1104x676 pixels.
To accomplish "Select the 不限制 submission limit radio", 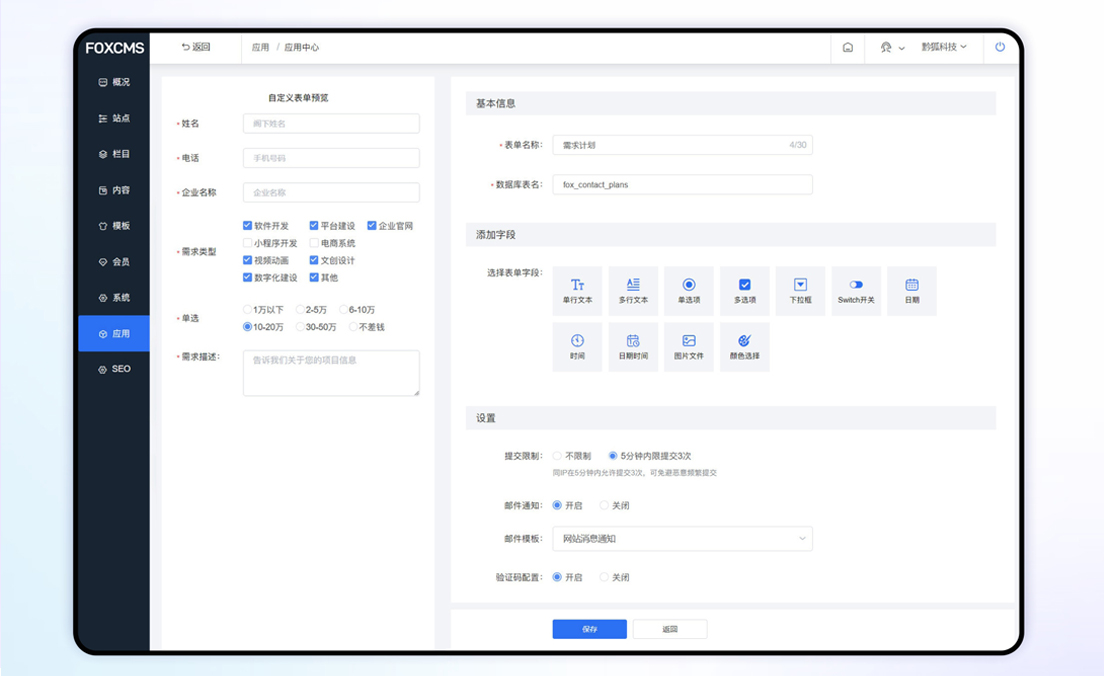I will pyautogui.click(x=557, y=456).
